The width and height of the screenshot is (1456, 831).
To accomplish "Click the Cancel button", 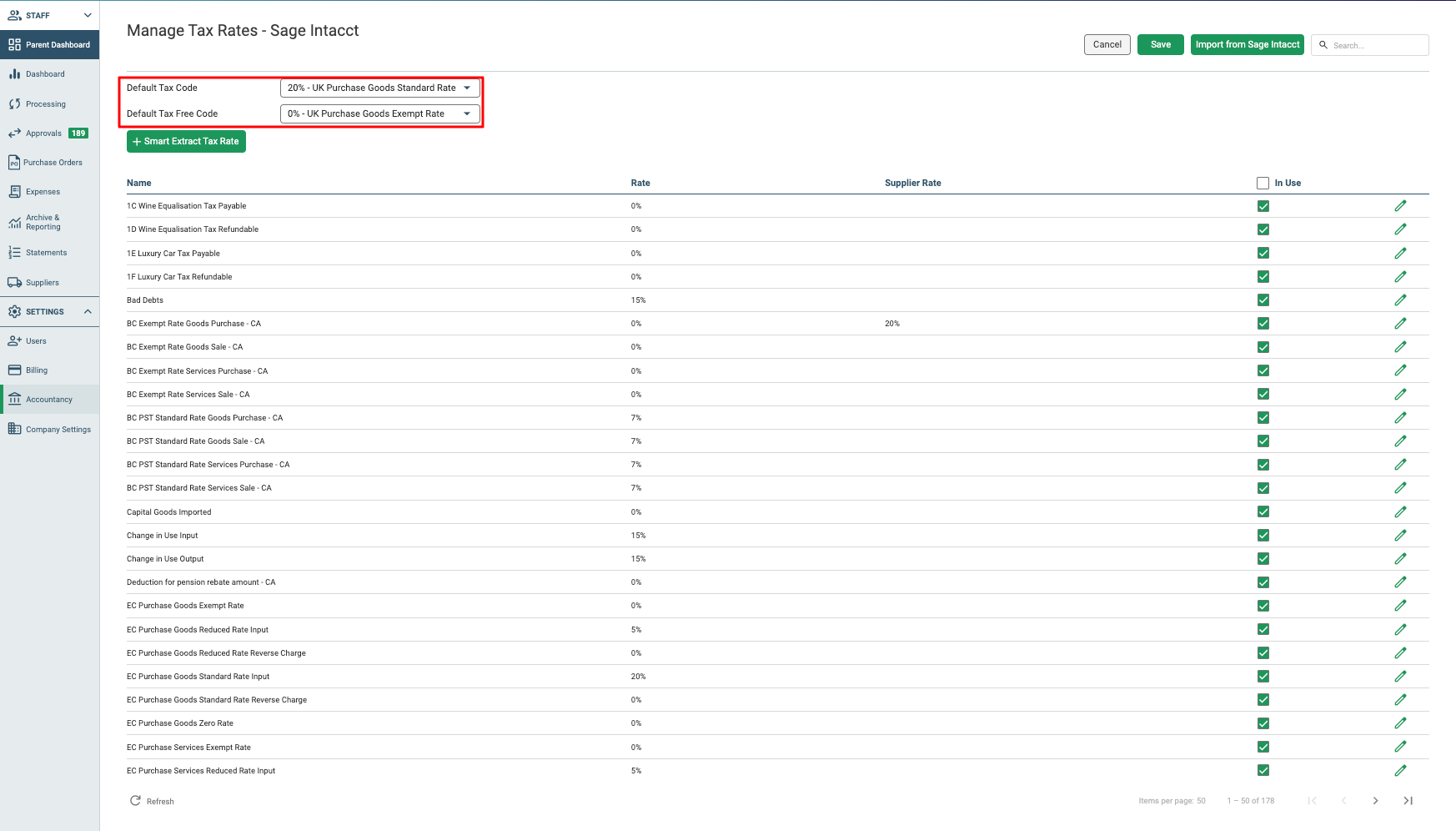I will click(1107, 45).
